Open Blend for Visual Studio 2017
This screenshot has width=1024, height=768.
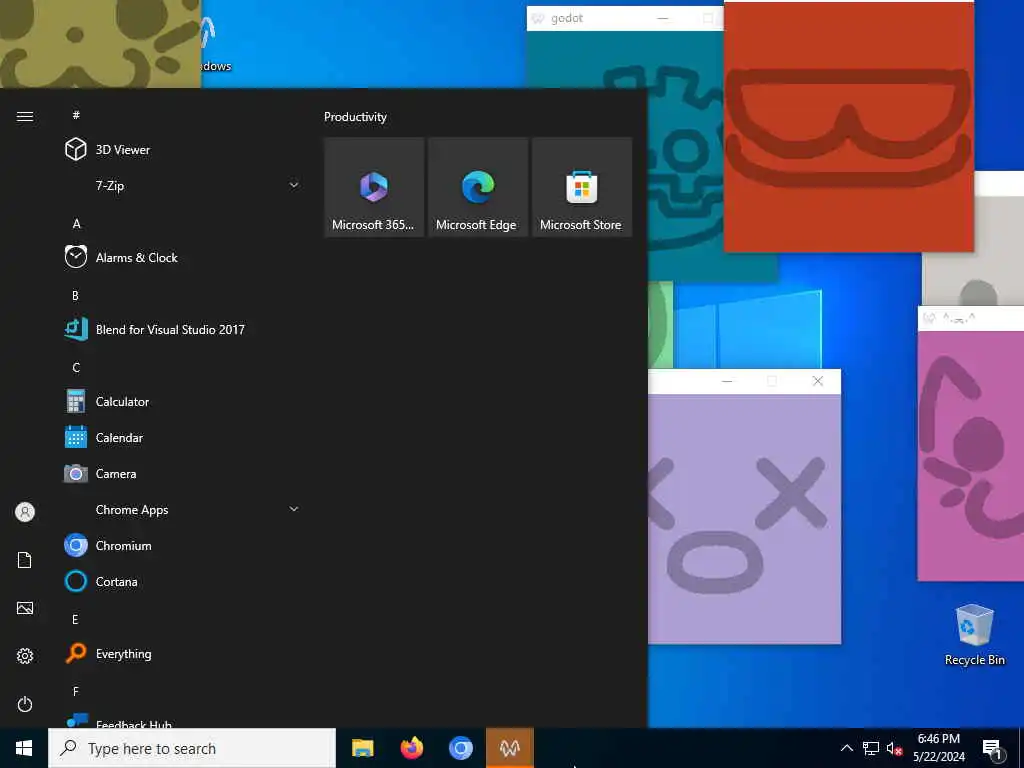183,329
